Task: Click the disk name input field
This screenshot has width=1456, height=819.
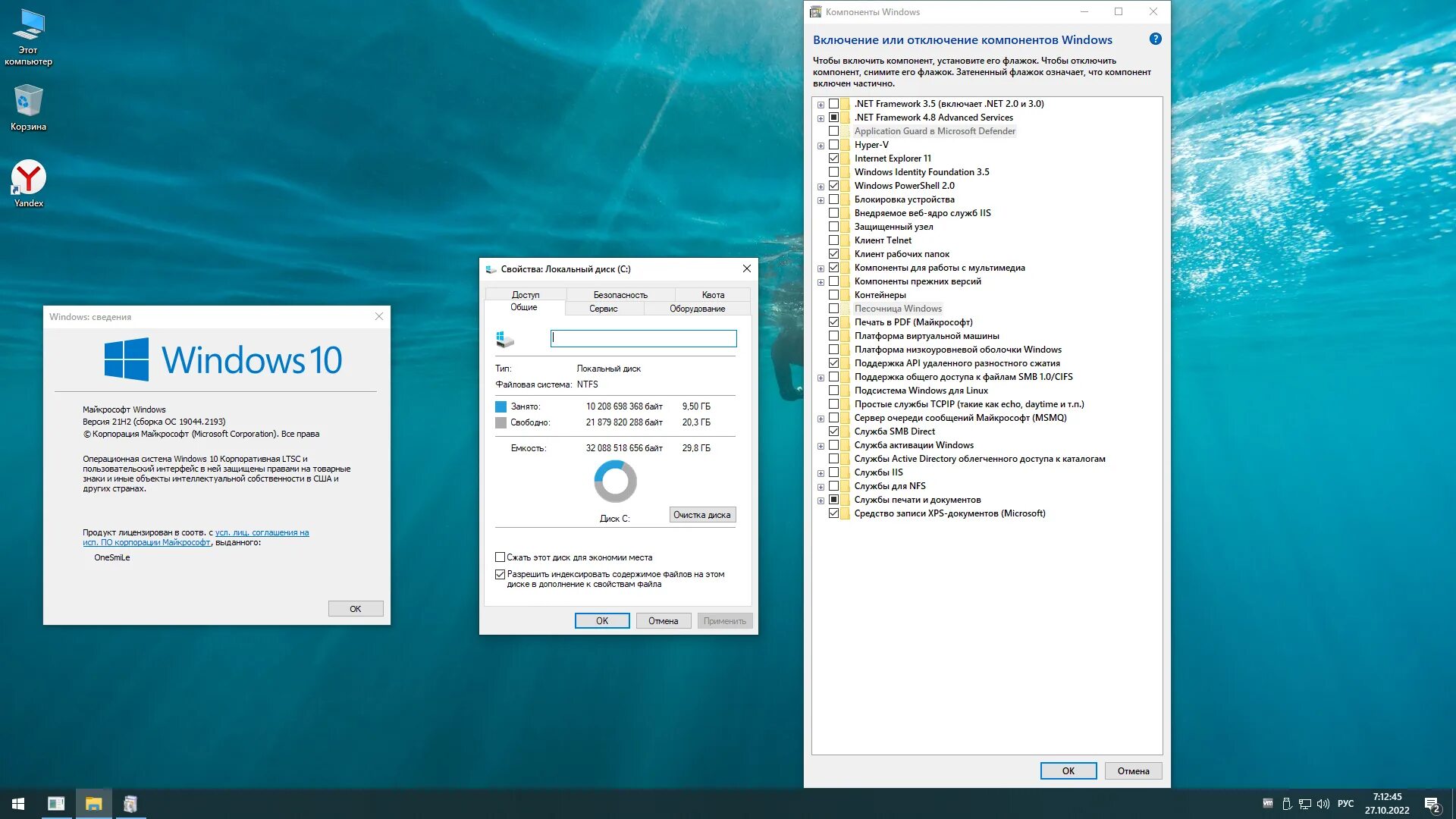Action: coord(645,338)
